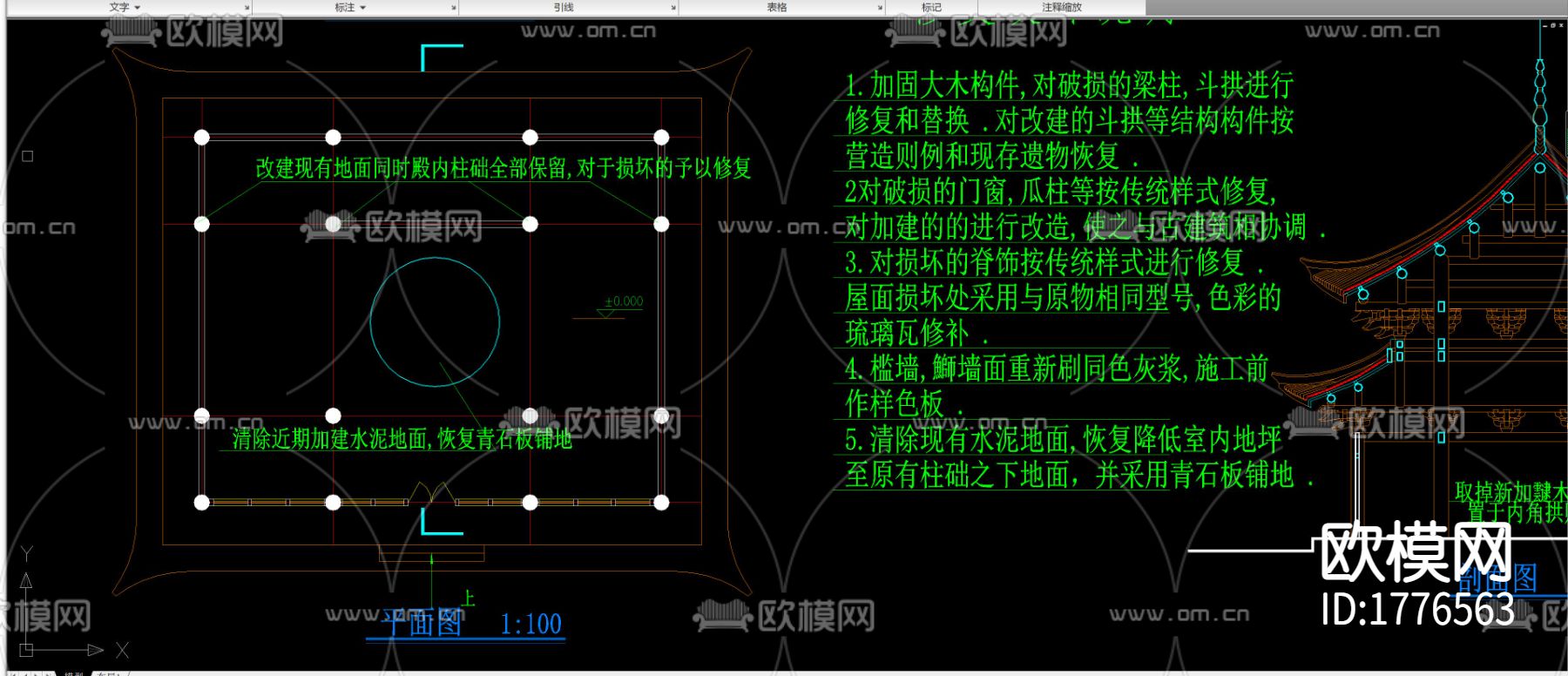The width and height of the screenshot is (1568, 676).
Task: Select the 平面图 drawing title
Action: coord(422,624)
